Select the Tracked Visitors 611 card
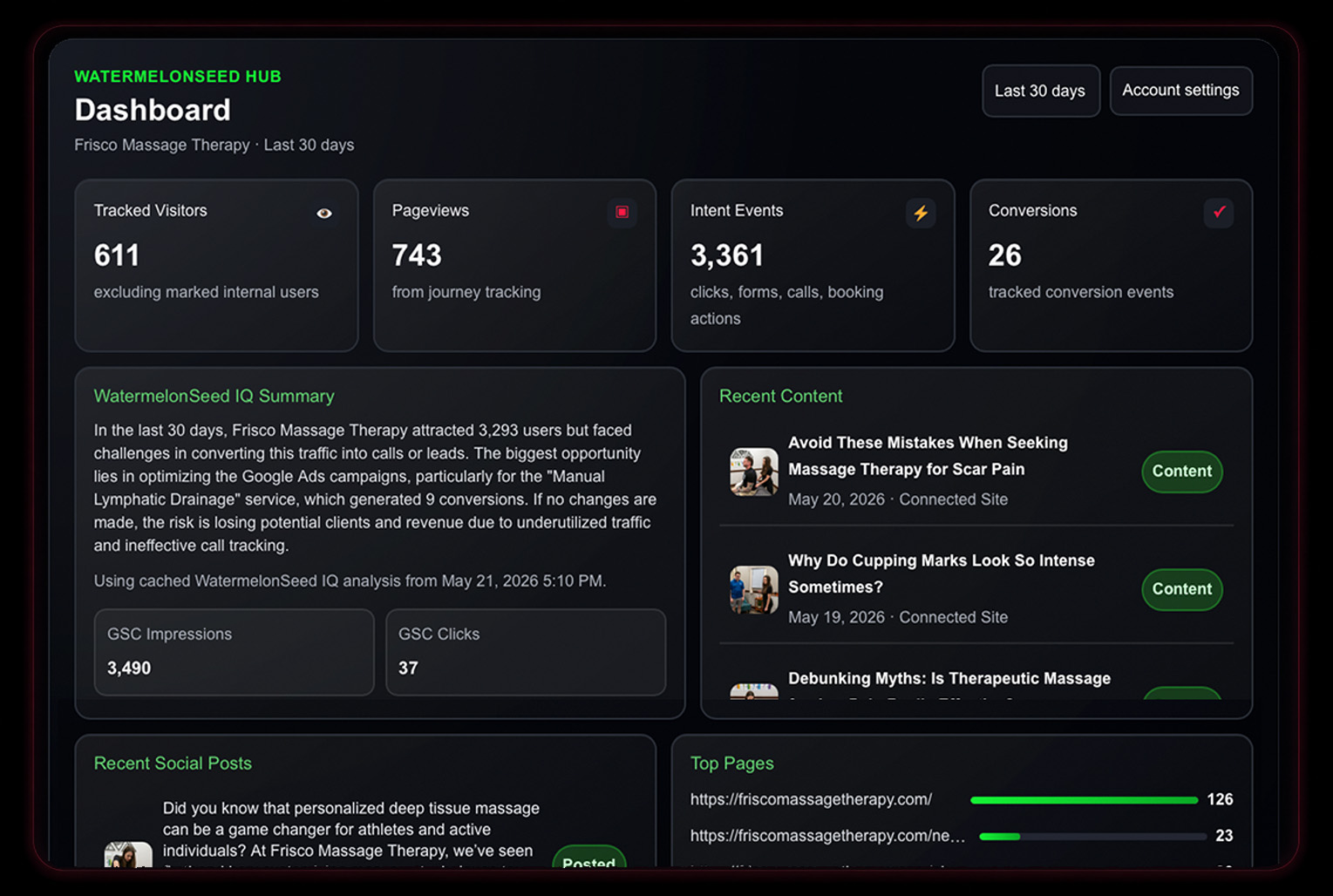Image resolution: width=1333 pixels, height=896 pixels. pos(216,266)
